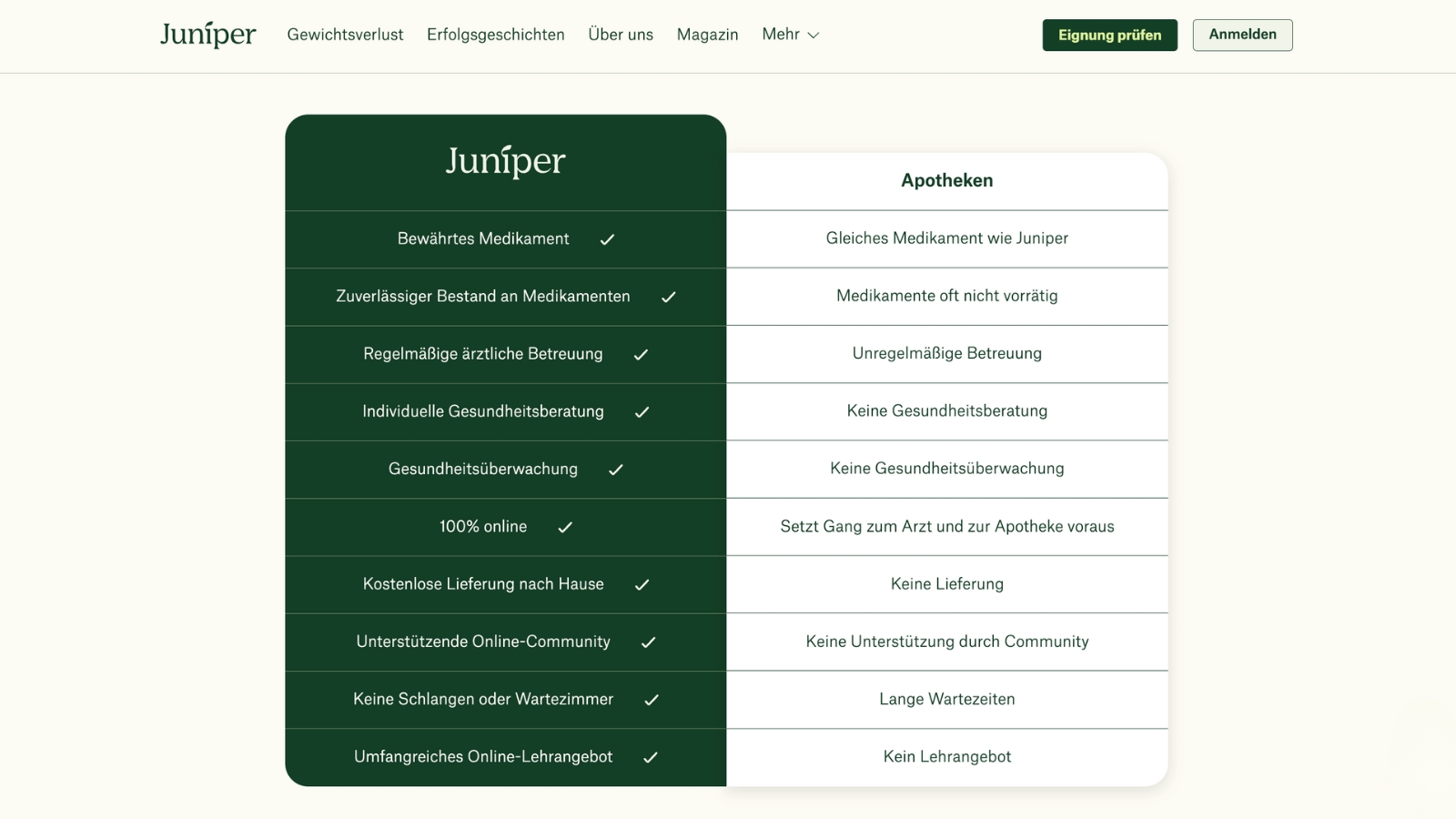1456x819 pixels.
Task: Click the Anmelden button
Action: click(x=1242, y=35)
